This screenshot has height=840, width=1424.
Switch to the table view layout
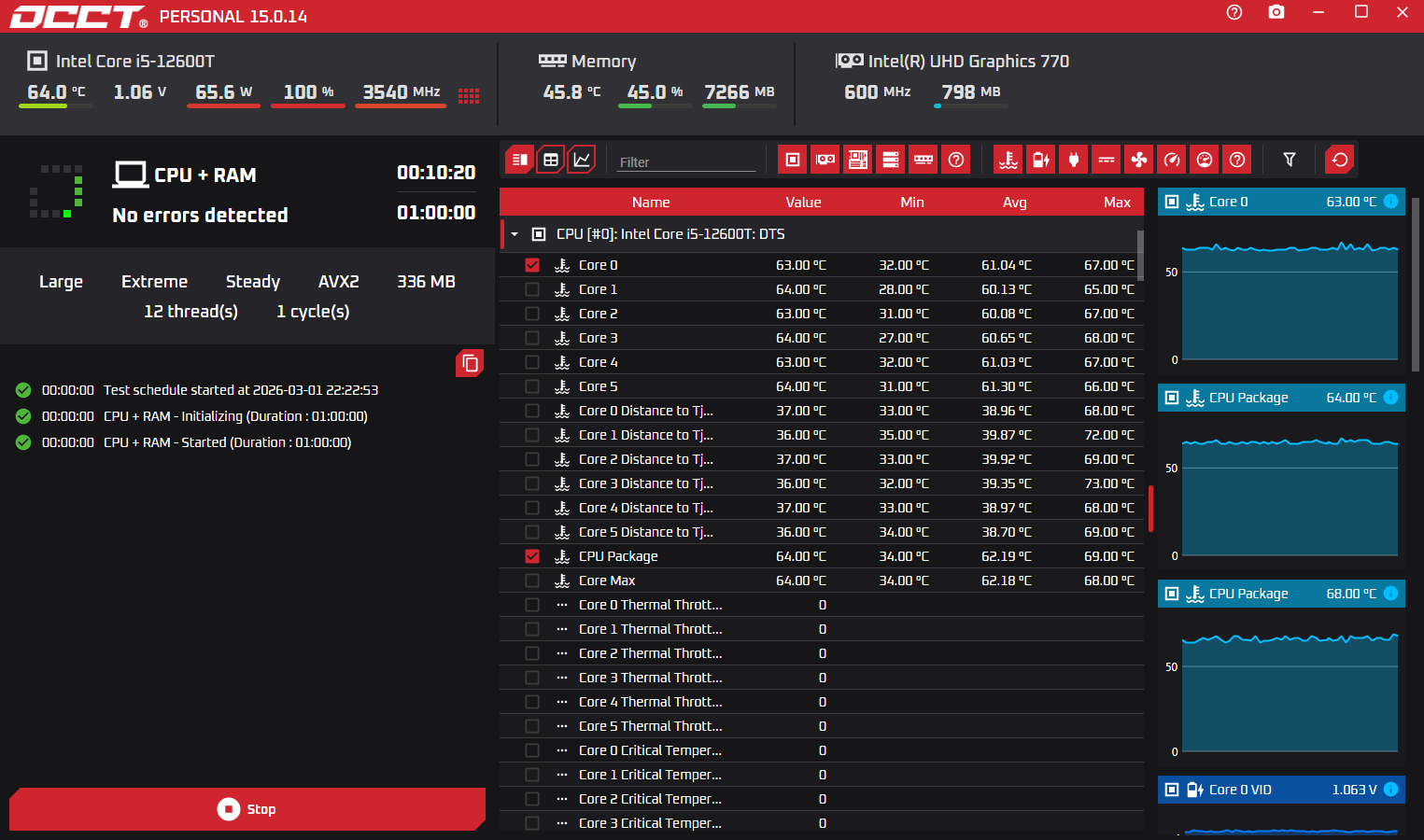pos(551,160)
